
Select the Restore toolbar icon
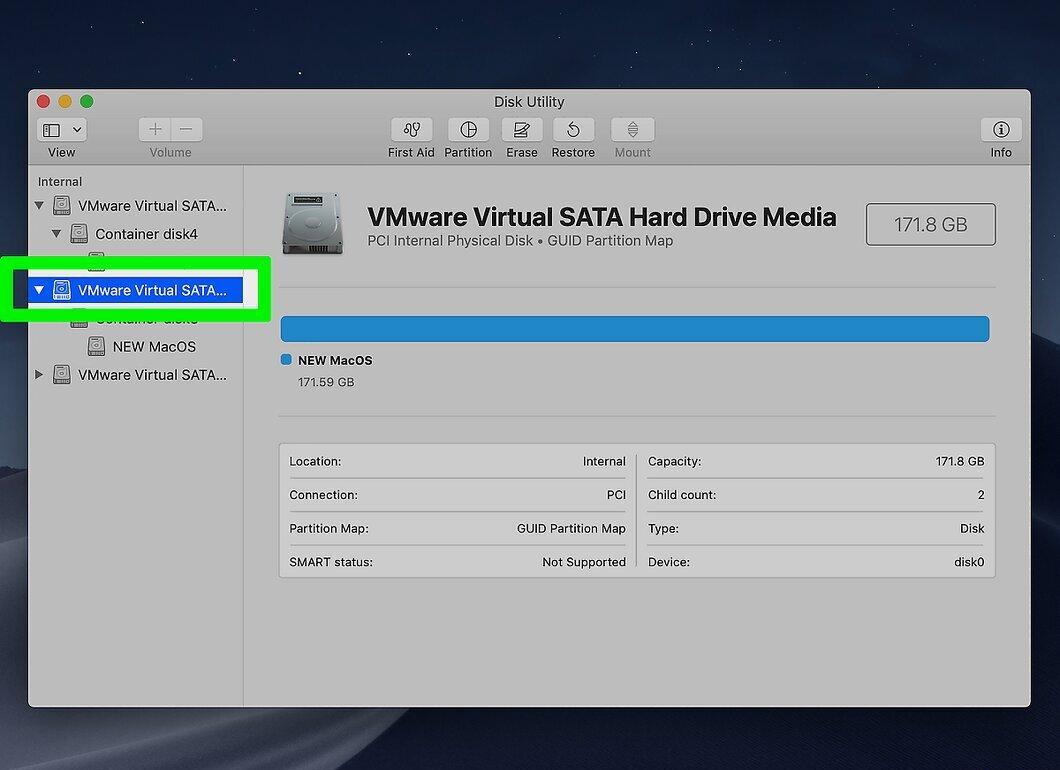(573, 129)
